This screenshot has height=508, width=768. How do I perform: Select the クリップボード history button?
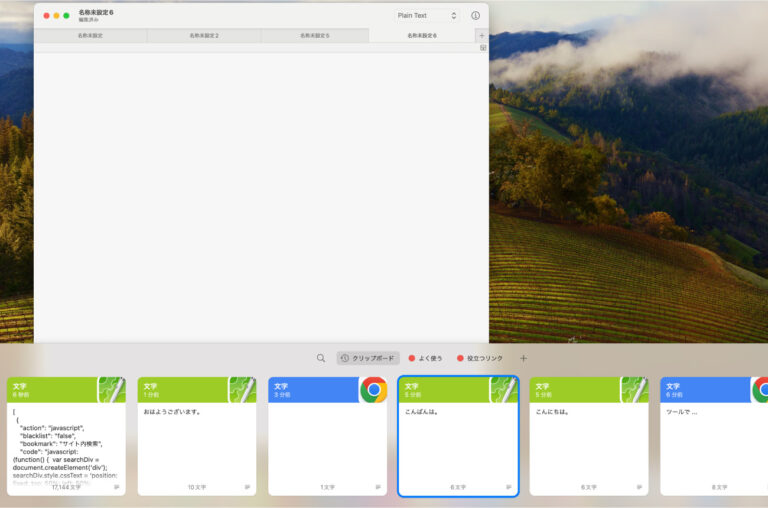(x=368, y=358)
